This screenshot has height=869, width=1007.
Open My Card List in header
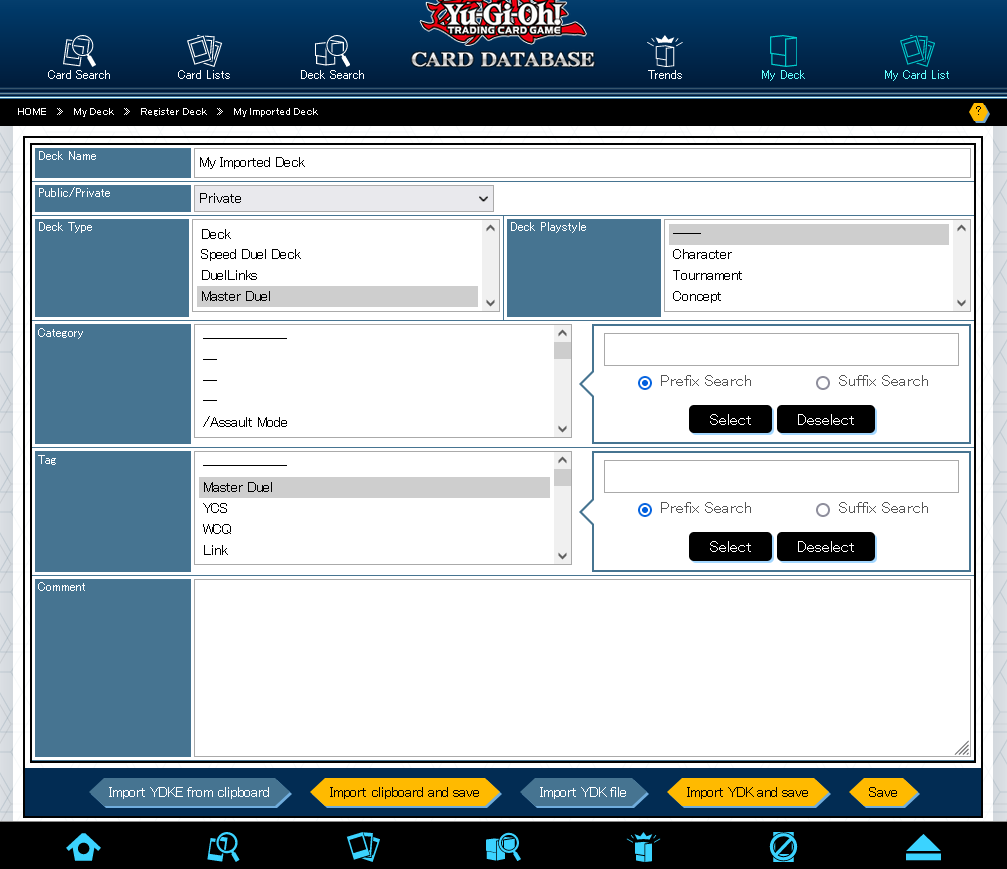pos(916,58)
